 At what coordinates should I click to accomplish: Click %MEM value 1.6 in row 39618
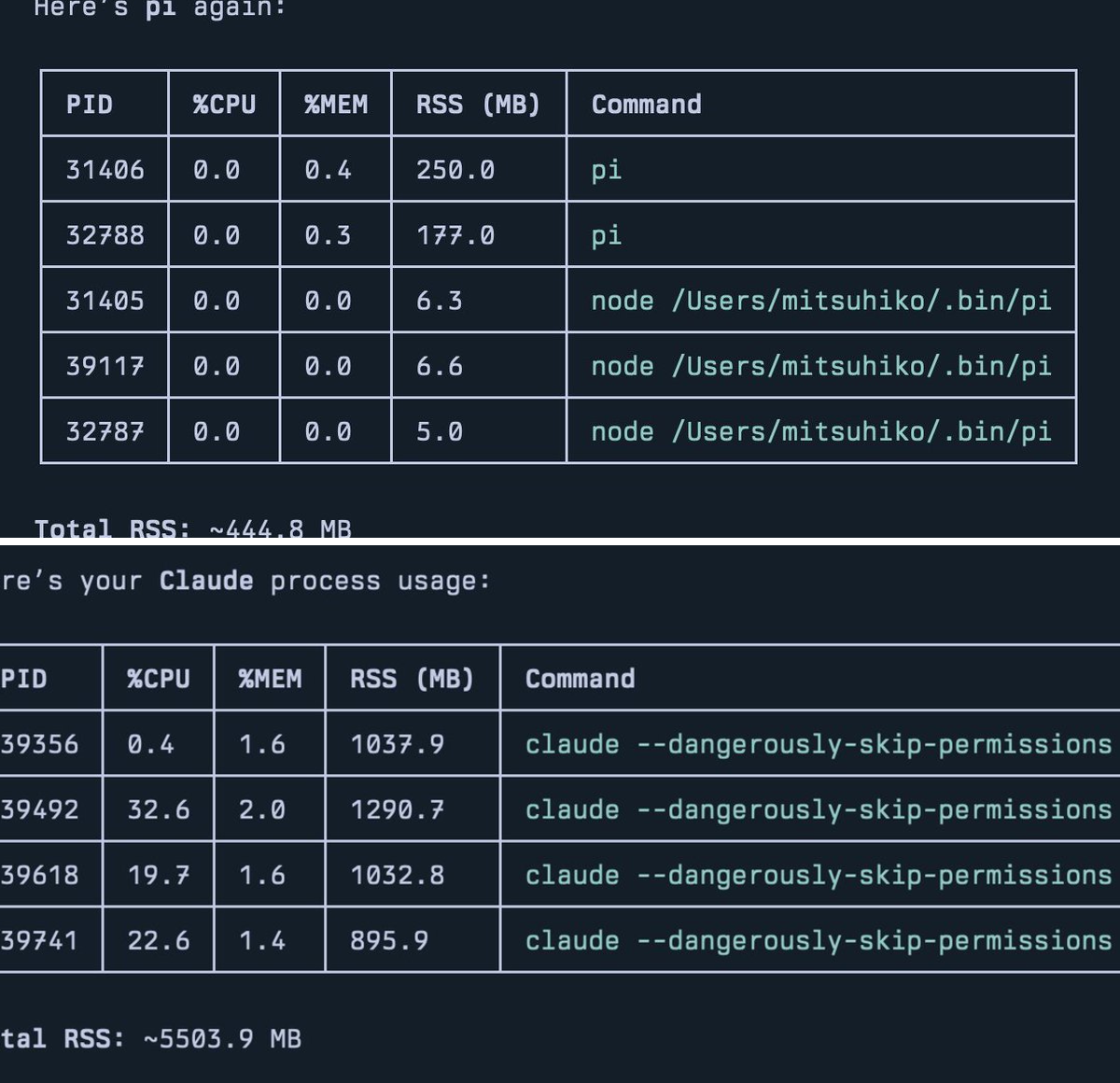tap(261, 875)
